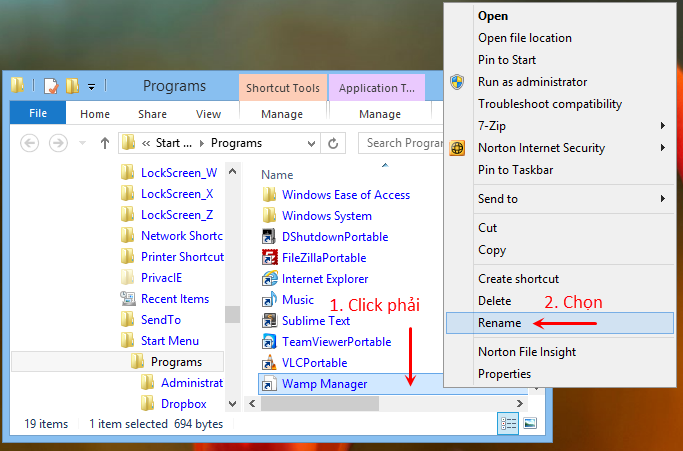Image resolution: width=683 pixels, height=451 pixels.
Task: Click the Start ... breadcrumb in address bar
Action: [x=174, y=143]
